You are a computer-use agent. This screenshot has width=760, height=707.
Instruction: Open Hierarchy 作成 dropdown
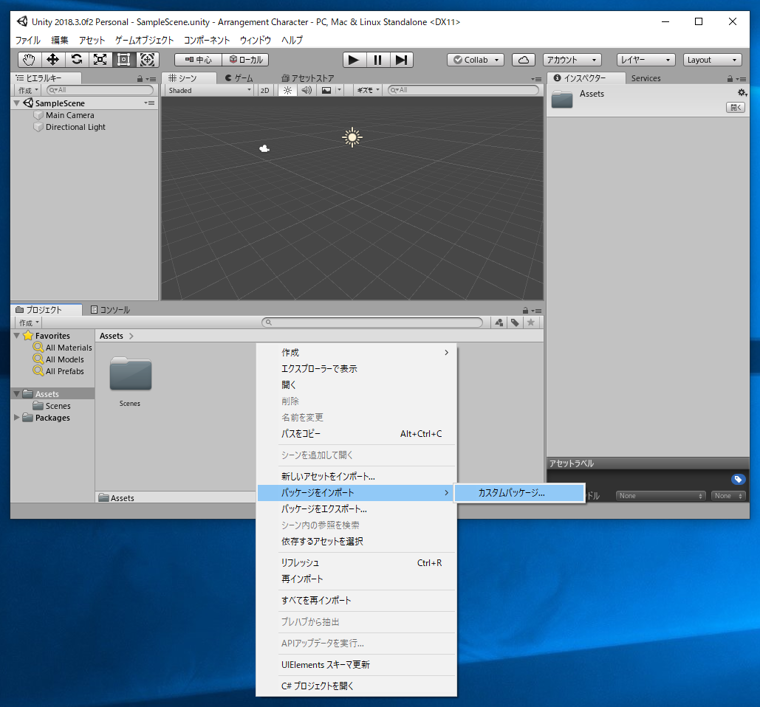click(x=28, y=90)
